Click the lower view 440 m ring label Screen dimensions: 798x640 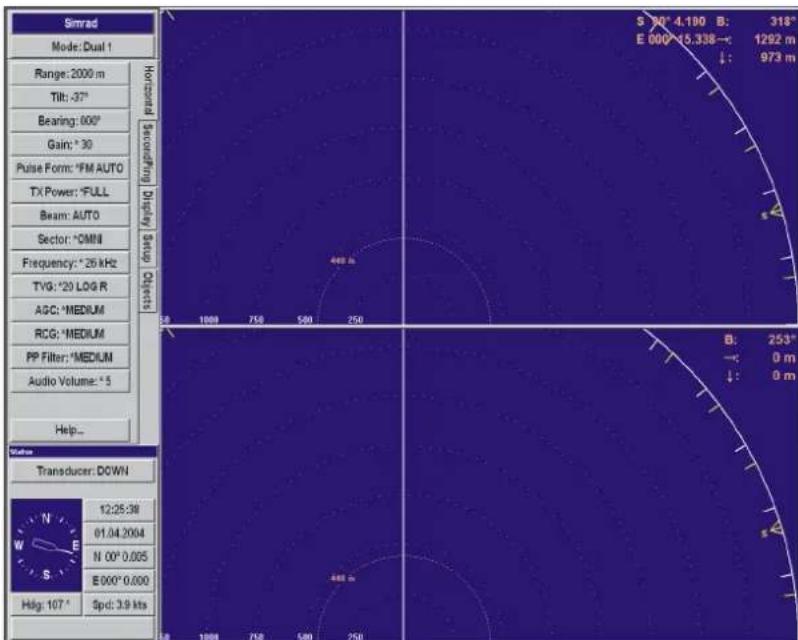[x=343, y=578]
